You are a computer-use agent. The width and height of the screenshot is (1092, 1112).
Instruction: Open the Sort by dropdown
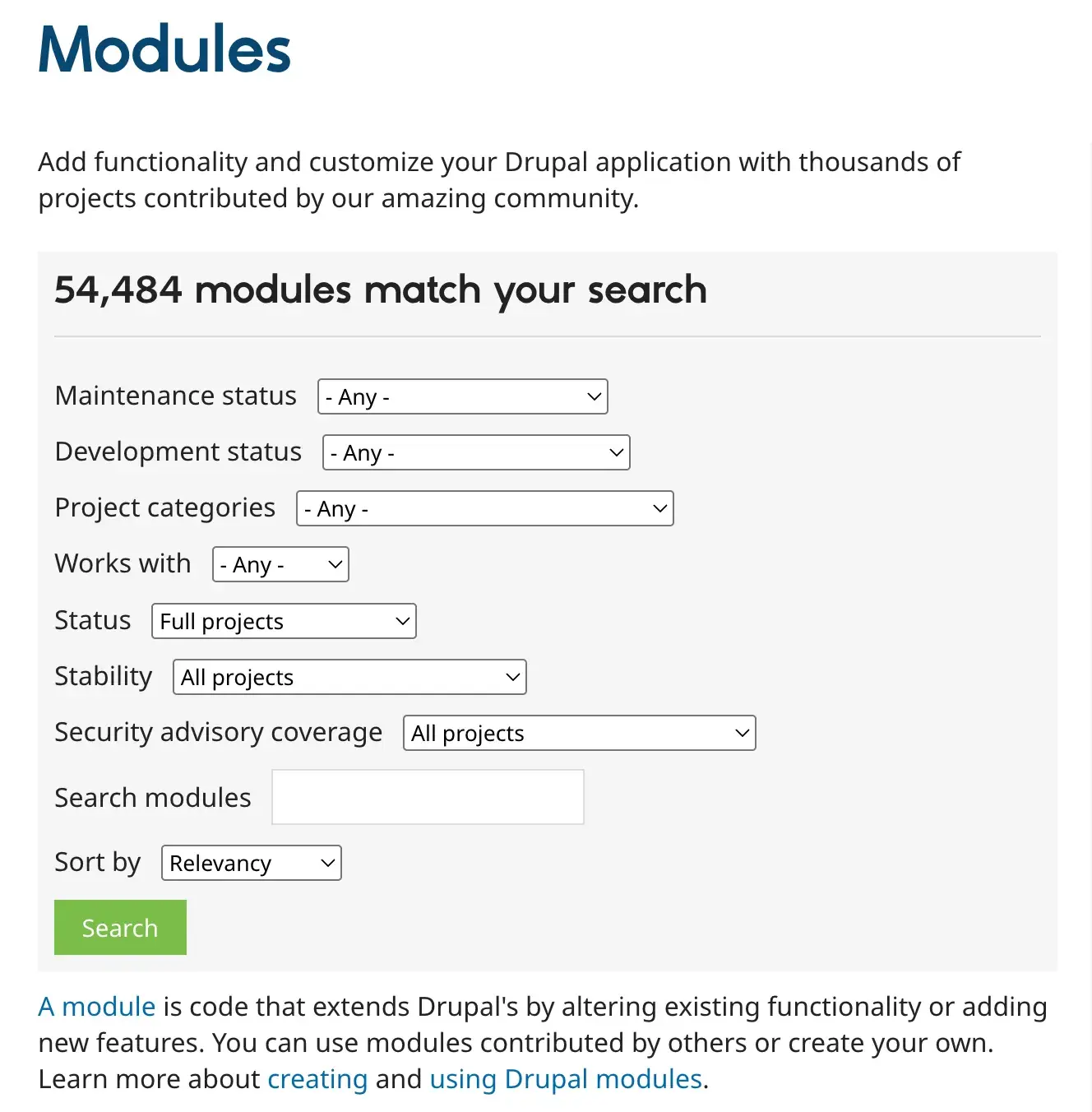251,863
